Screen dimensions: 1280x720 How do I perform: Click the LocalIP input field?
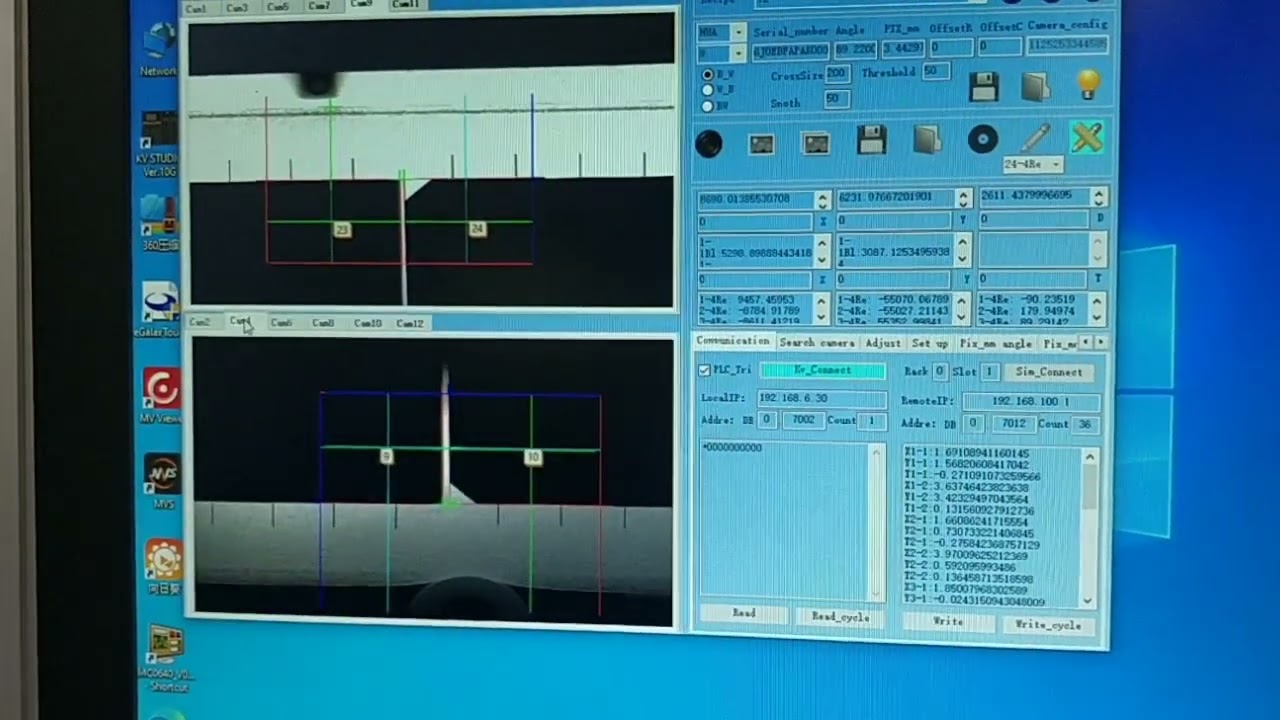tap(821, 398)
